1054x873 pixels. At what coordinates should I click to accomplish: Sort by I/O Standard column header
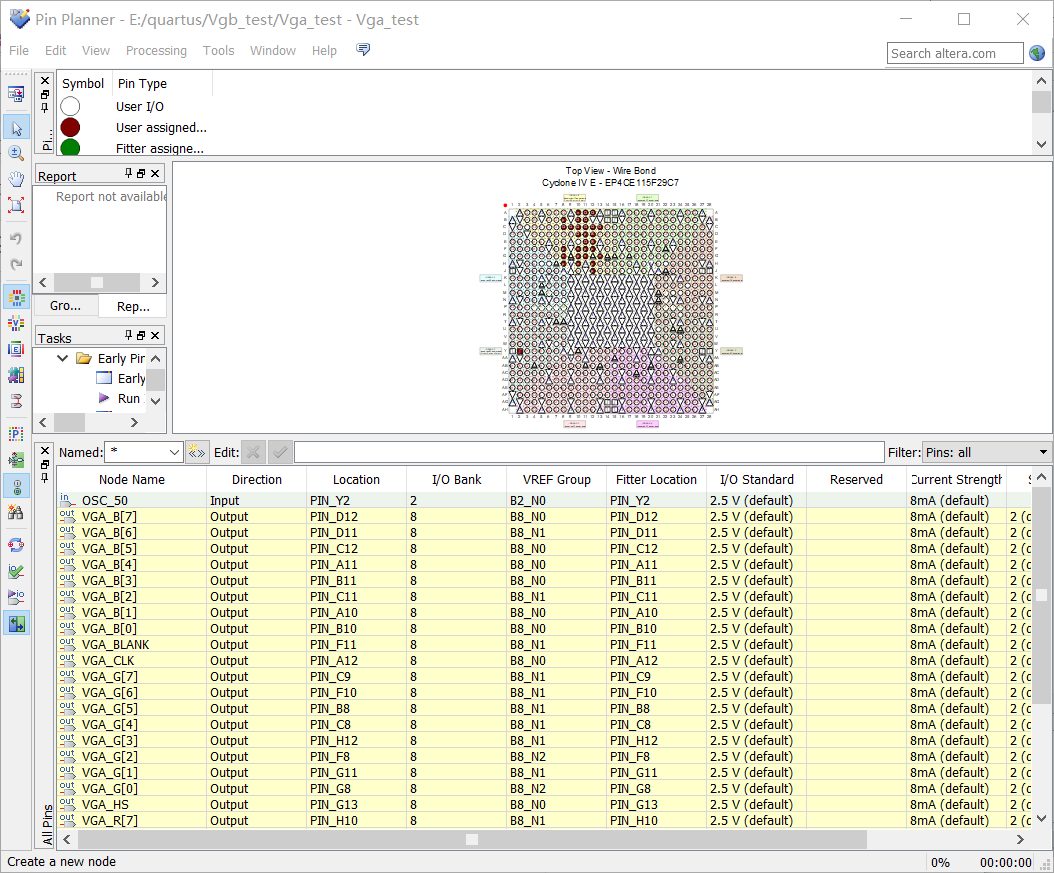tap(757, 479)
